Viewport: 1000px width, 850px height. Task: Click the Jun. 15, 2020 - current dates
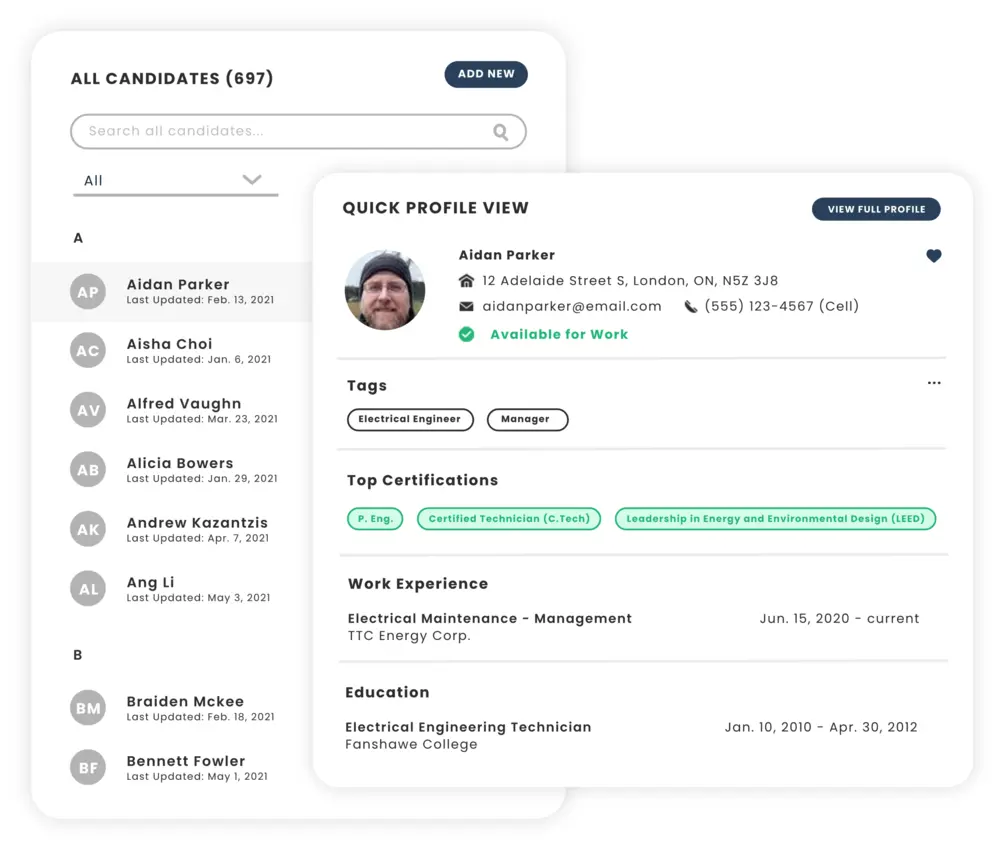click(x=839, y=619)
